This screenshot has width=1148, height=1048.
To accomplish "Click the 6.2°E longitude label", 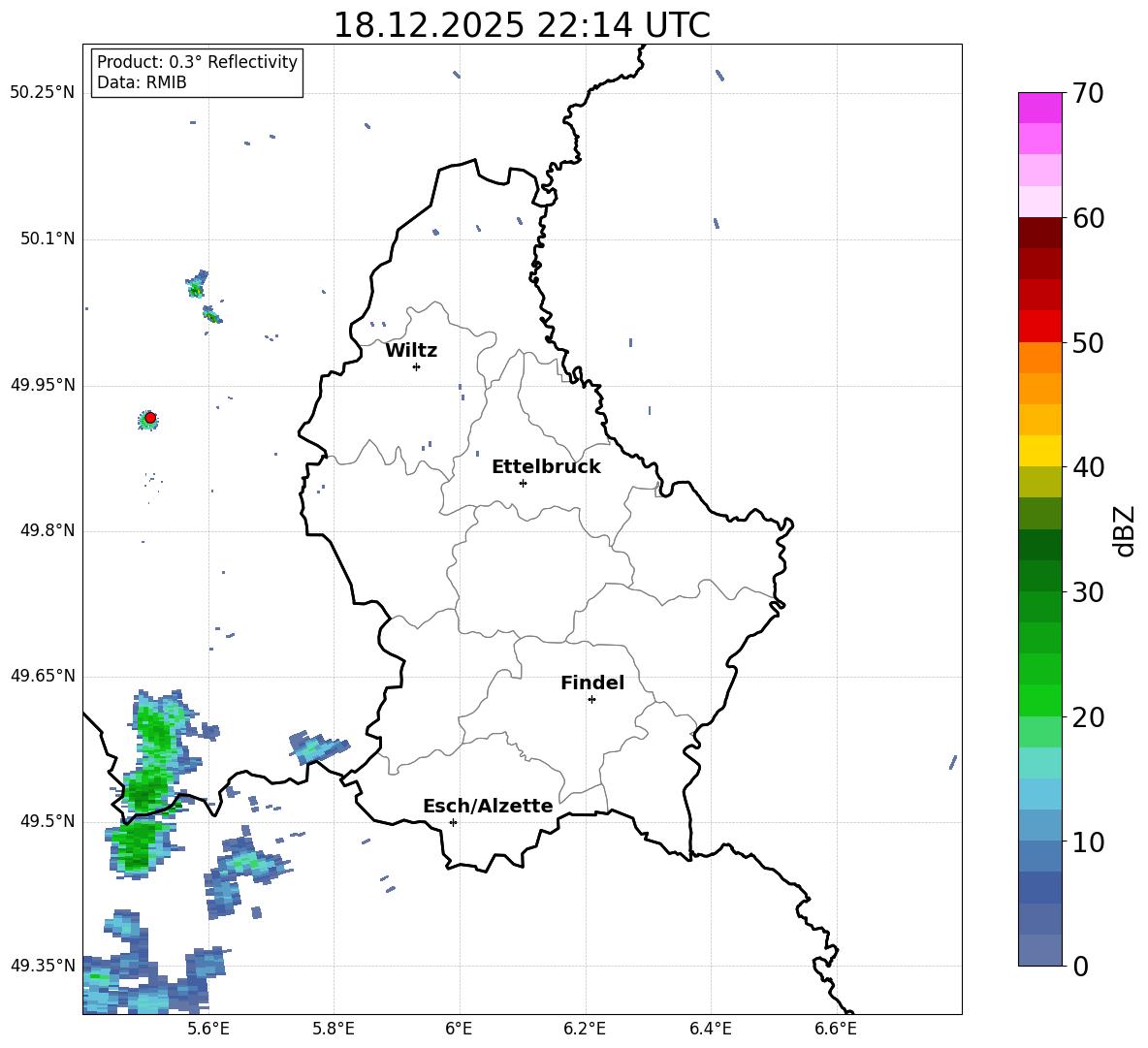I will coord(585,1029).
